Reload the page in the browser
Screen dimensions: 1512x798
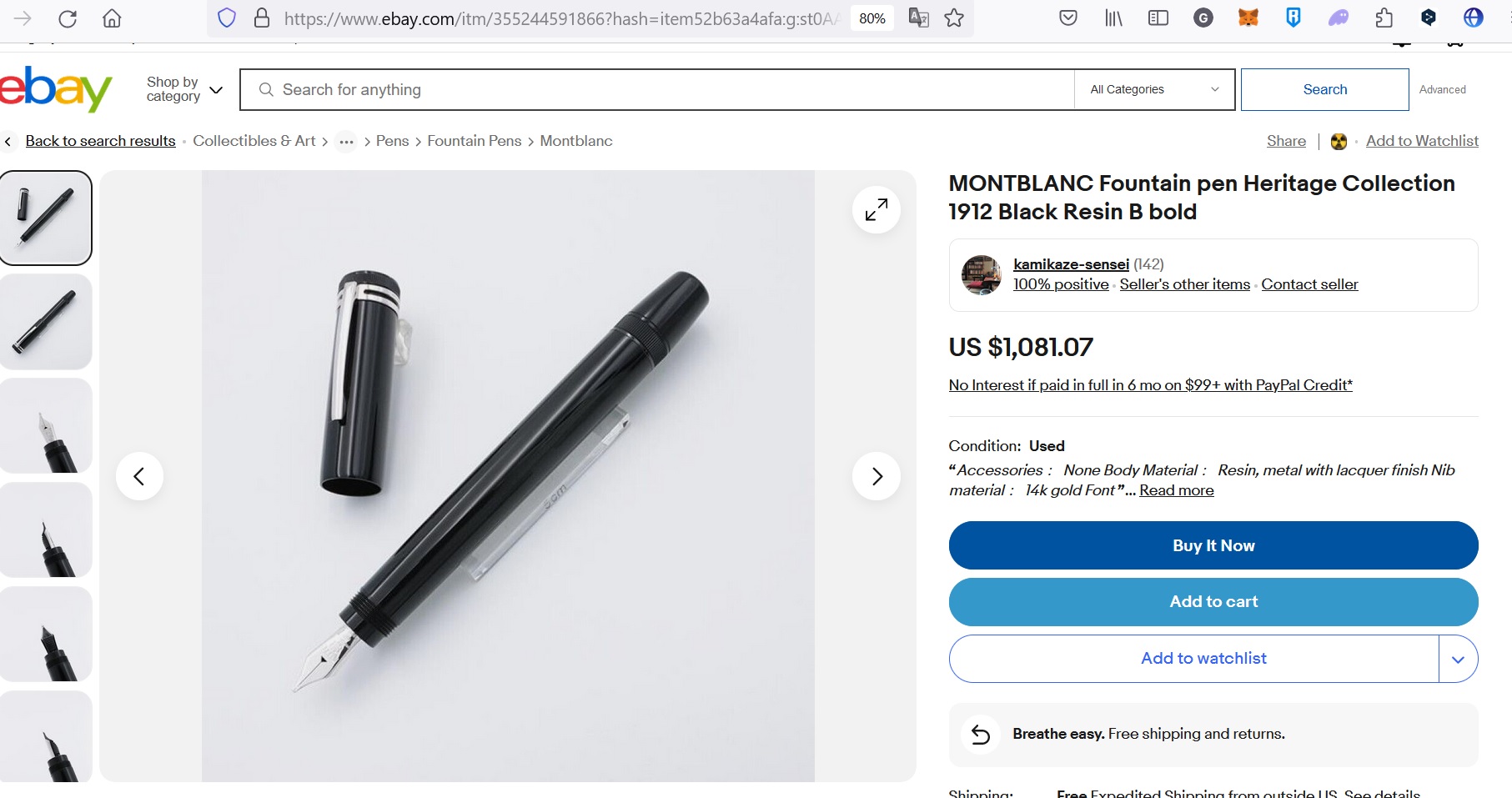coord(68,18)
